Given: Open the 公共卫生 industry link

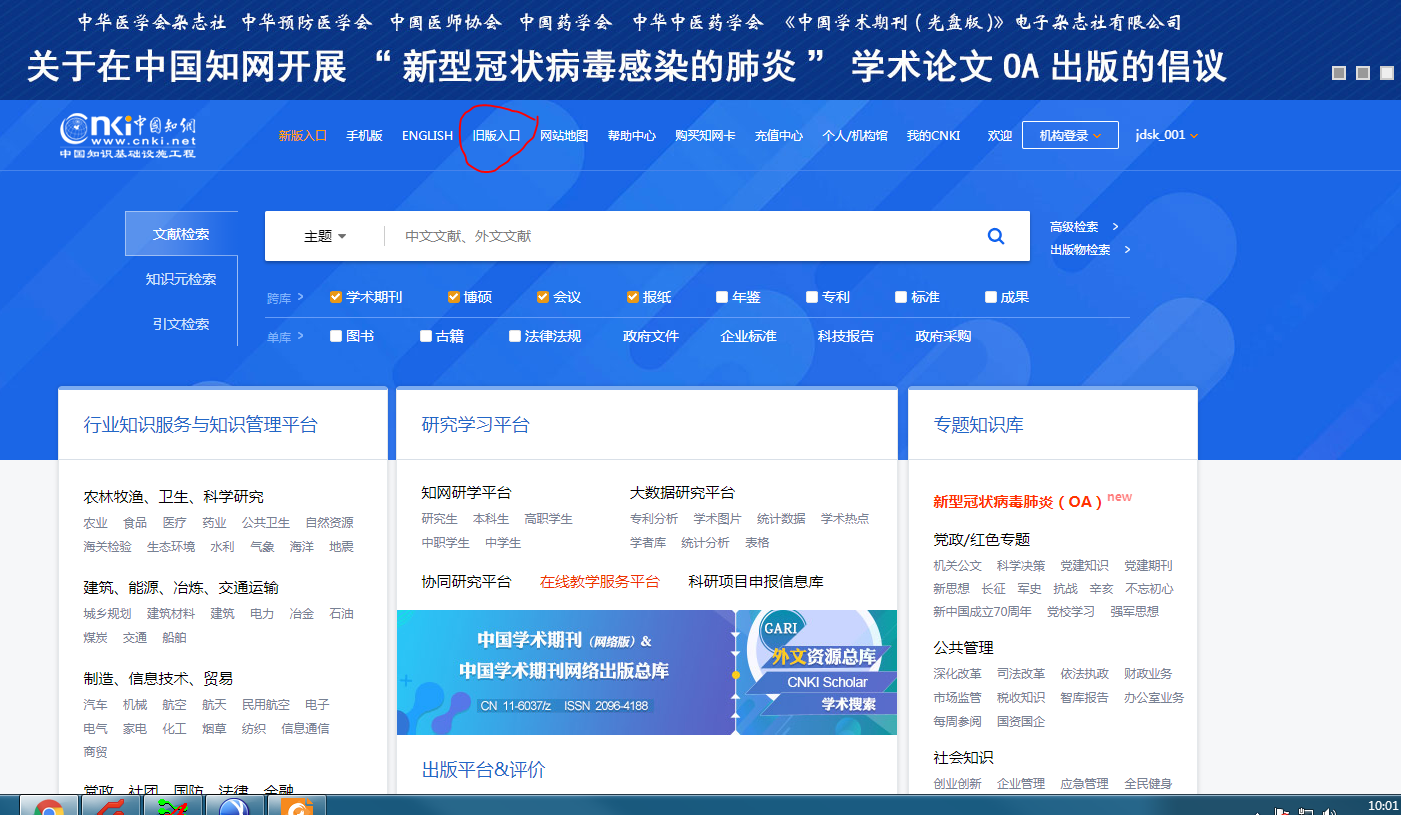Looking at the screenshot, I should 266,522.
